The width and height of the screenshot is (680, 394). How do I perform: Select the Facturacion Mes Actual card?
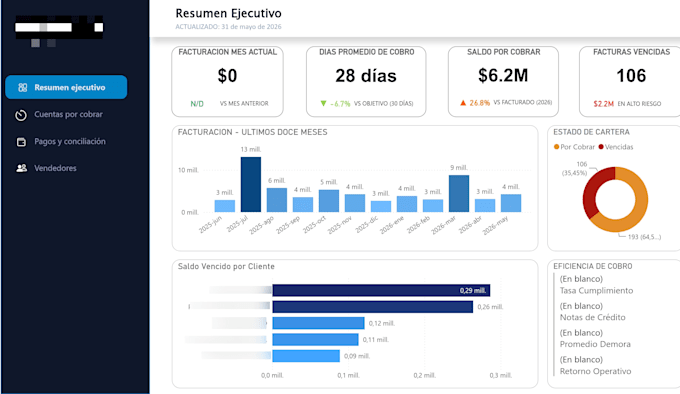click(x=227, y=81)
